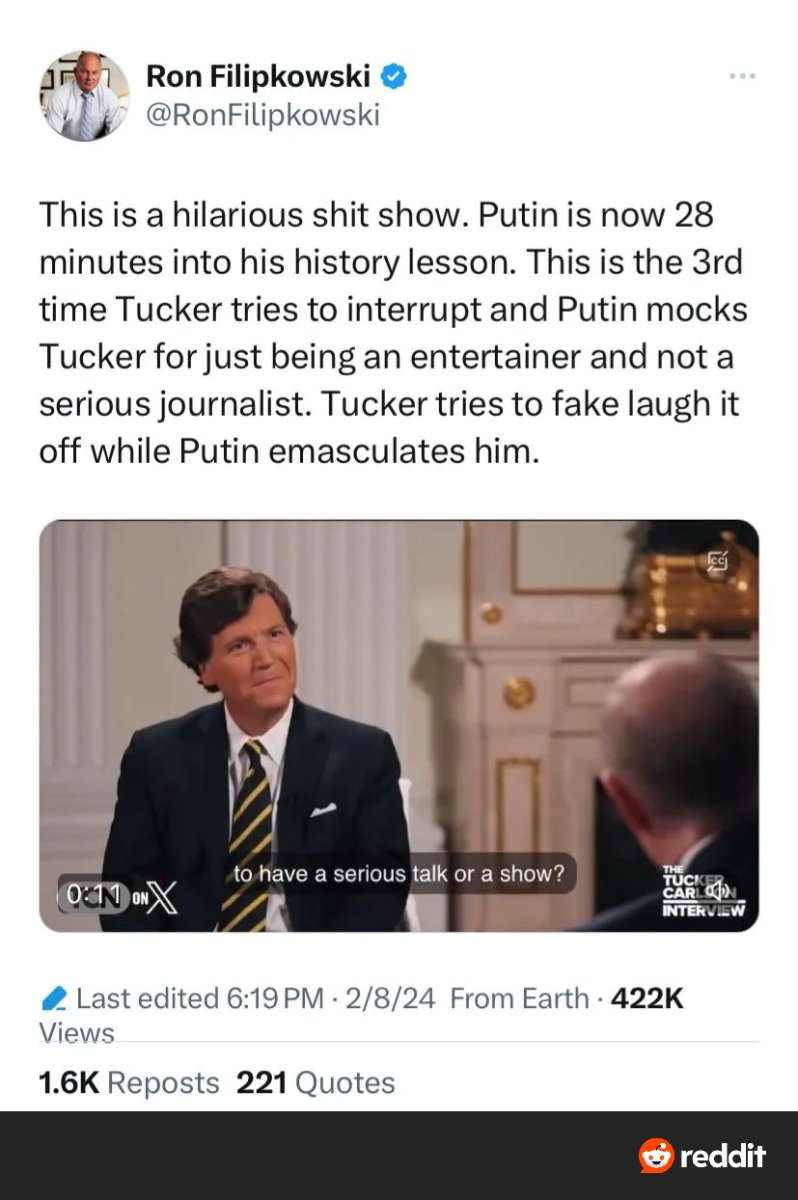Click the 2/8/24 post date

[x=390, y=998]
